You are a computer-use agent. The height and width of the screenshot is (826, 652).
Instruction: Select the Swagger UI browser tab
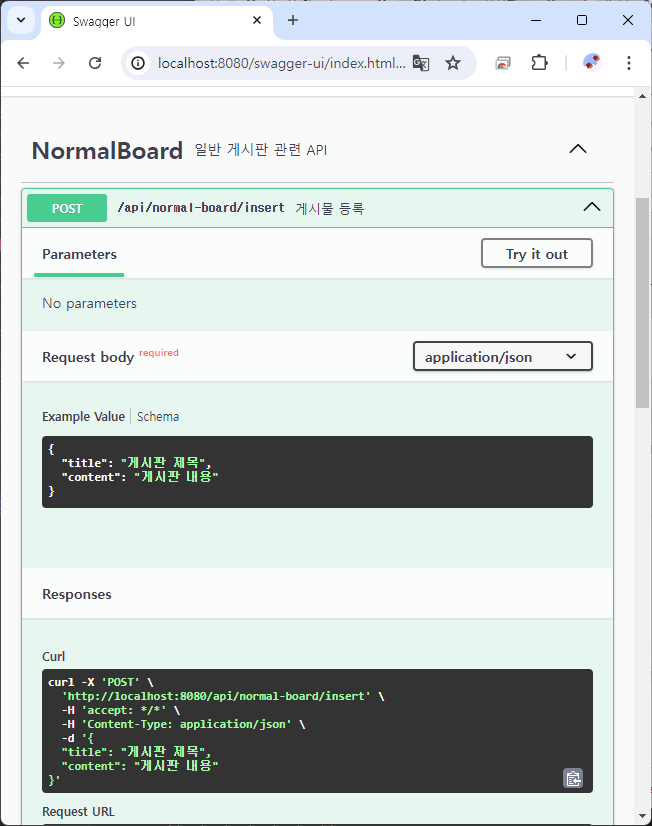157,22
